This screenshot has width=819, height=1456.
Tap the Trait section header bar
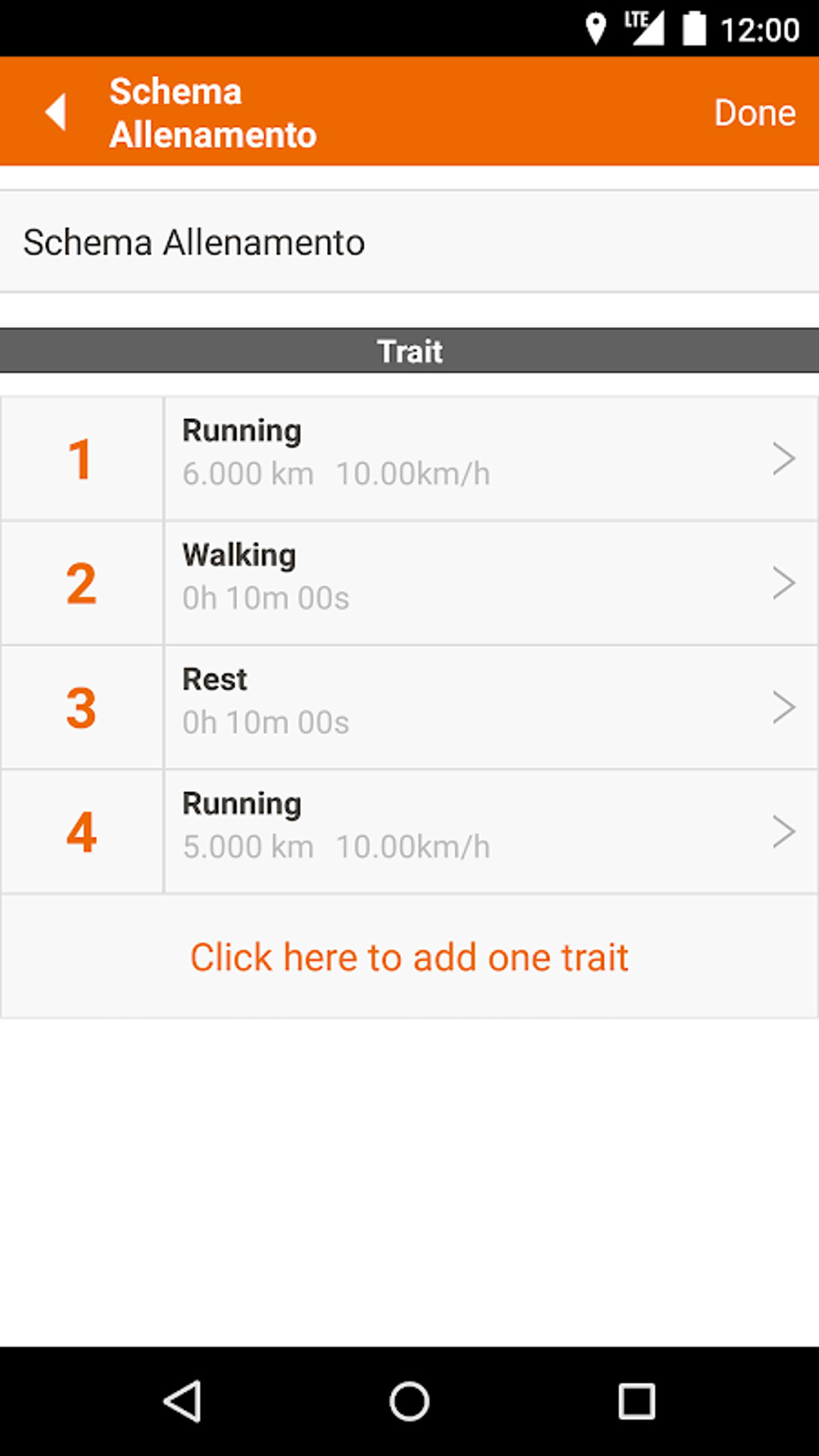(409, 351)
